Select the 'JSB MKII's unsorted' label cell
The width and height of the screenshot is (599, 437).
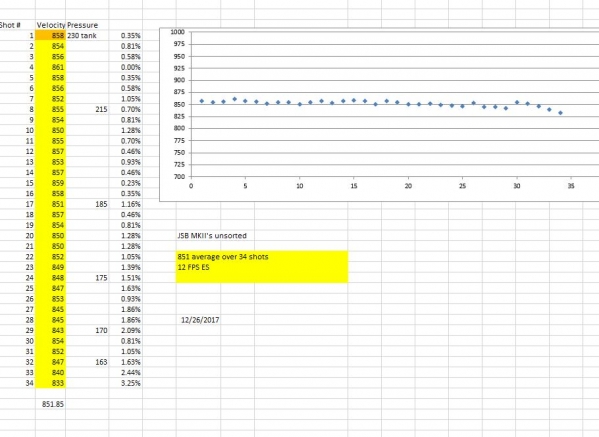pyautogui.click(x=212, y=236)
